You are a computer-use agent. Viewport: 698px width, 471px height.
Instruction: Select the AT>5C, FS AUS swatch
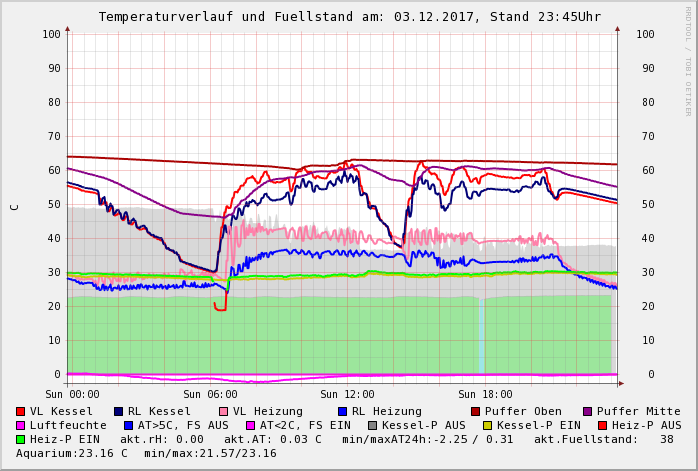(x=128, y=425)
